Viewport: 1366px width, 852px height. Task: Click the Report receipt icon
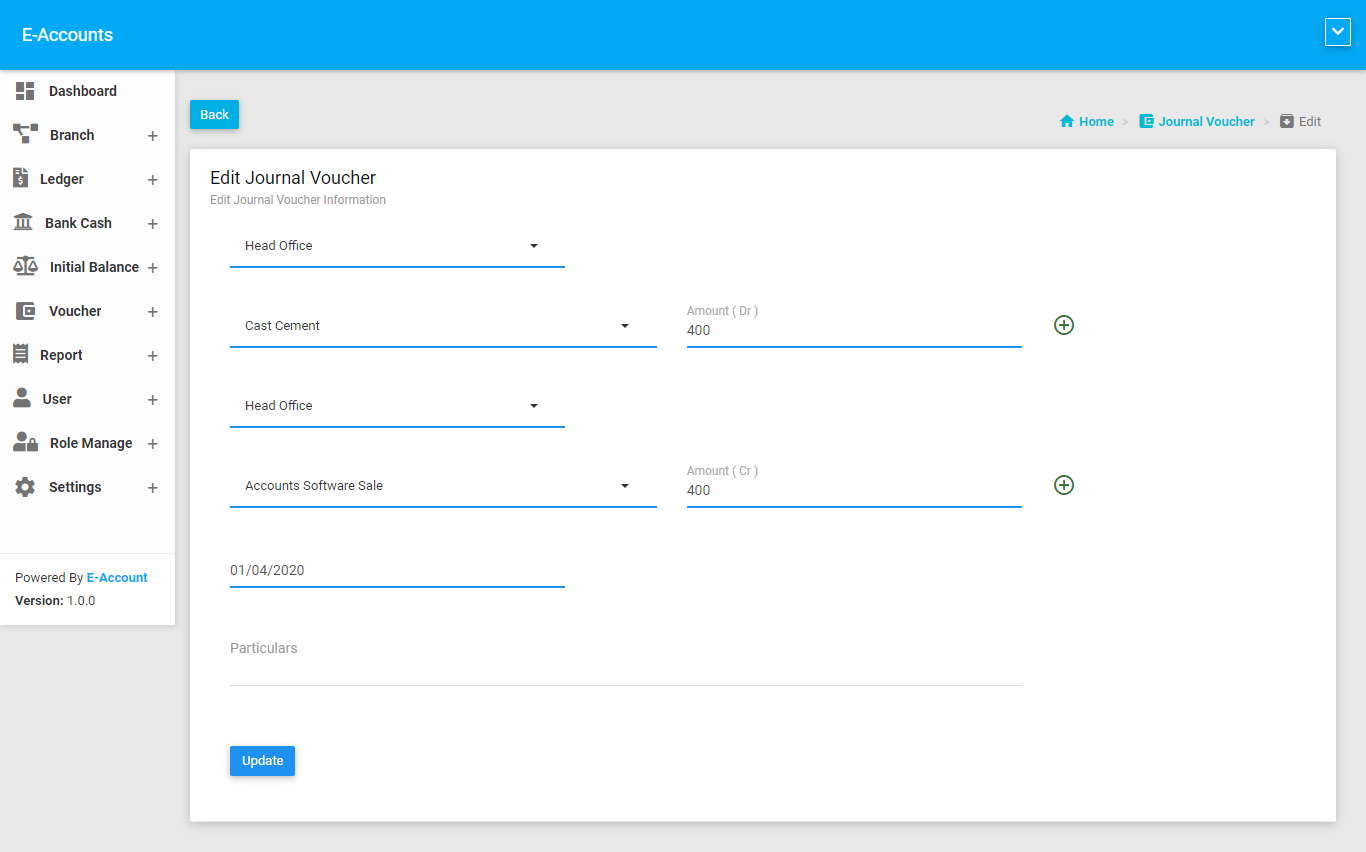[x=20, y=354]
